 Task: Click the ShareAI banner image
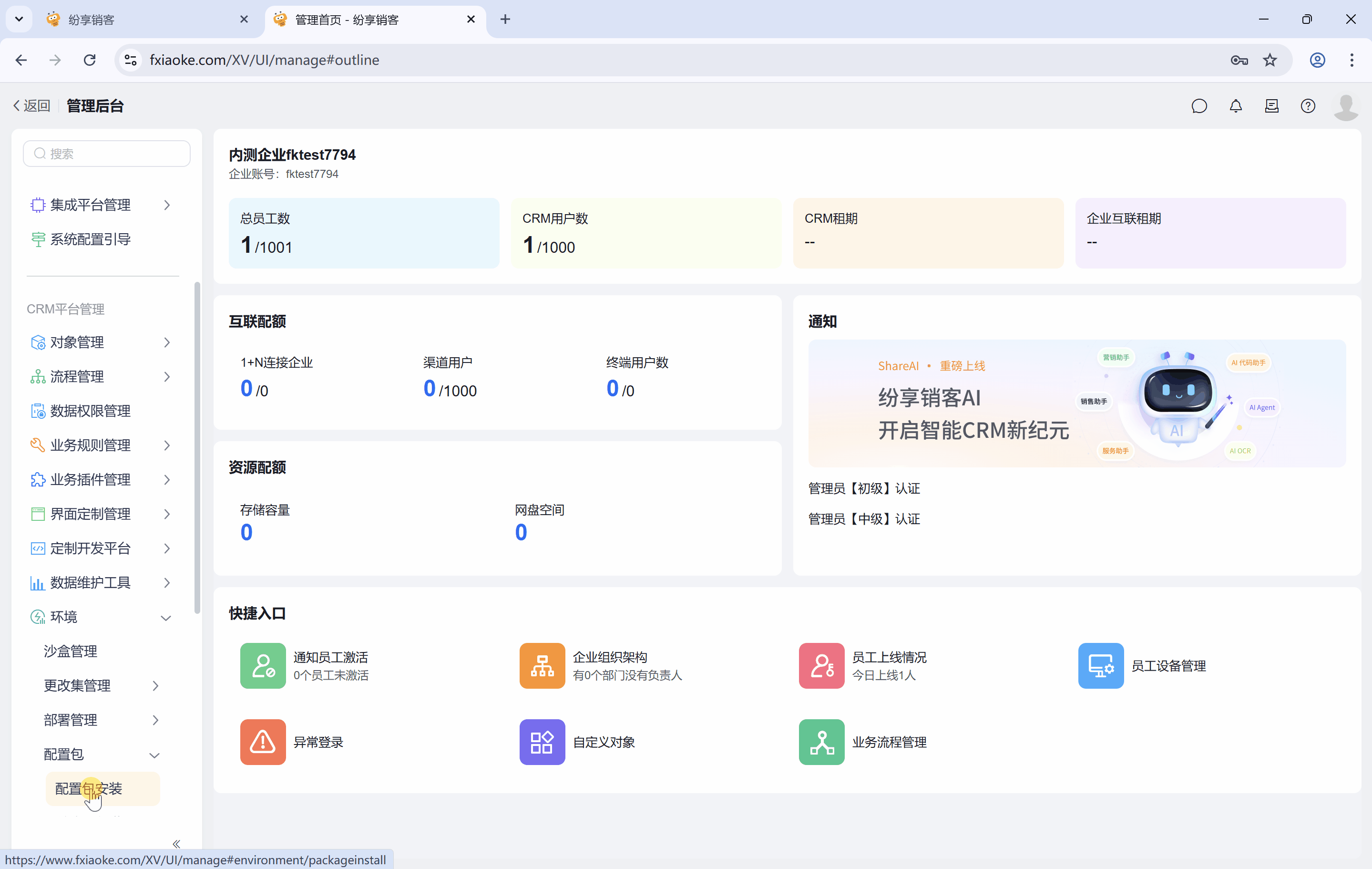(1076, 403)
